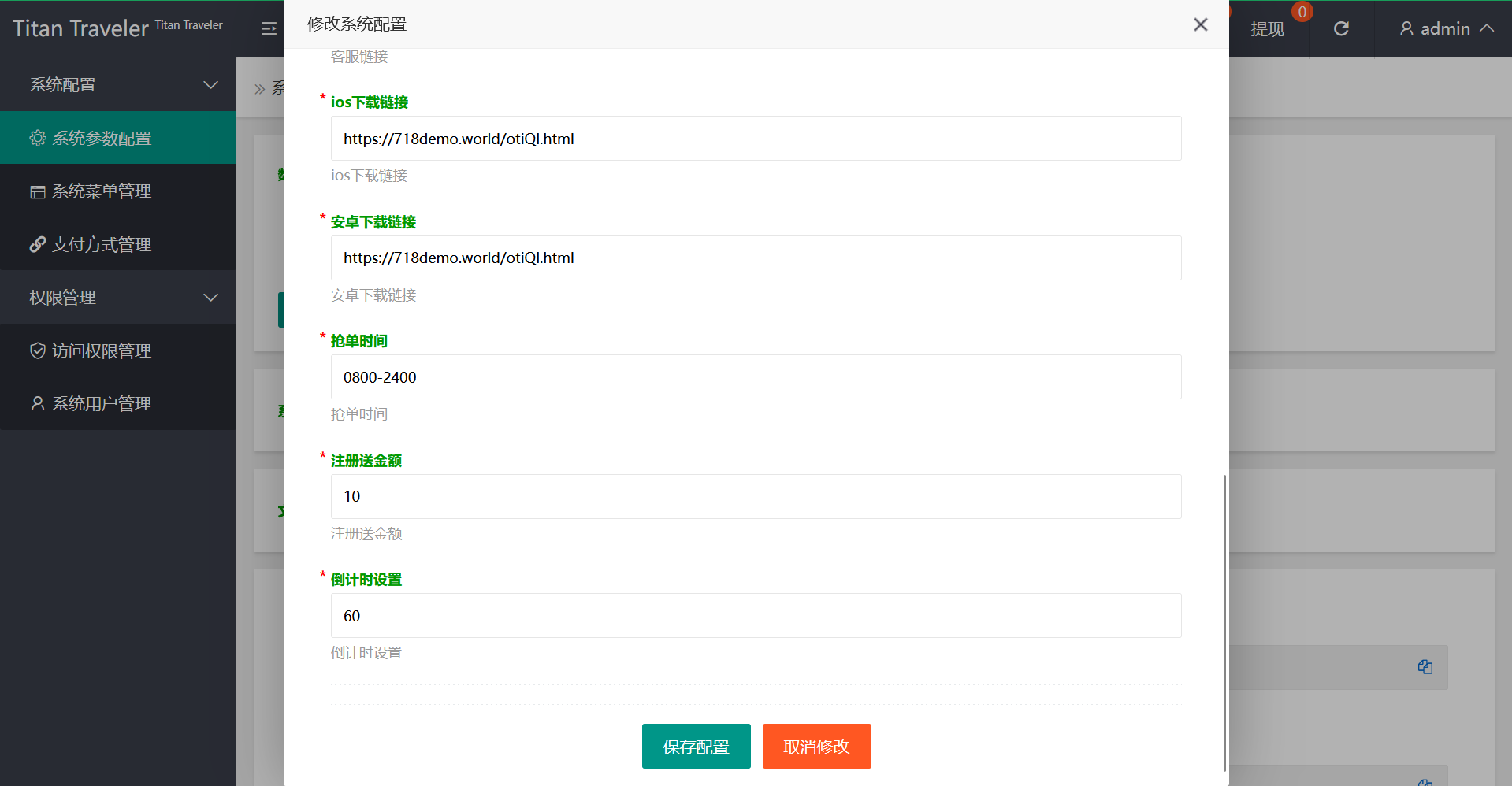This screenshot has height=786, width=1512.
Task: Click the copy icon in right panel
Action: [x=1425, y=667]
